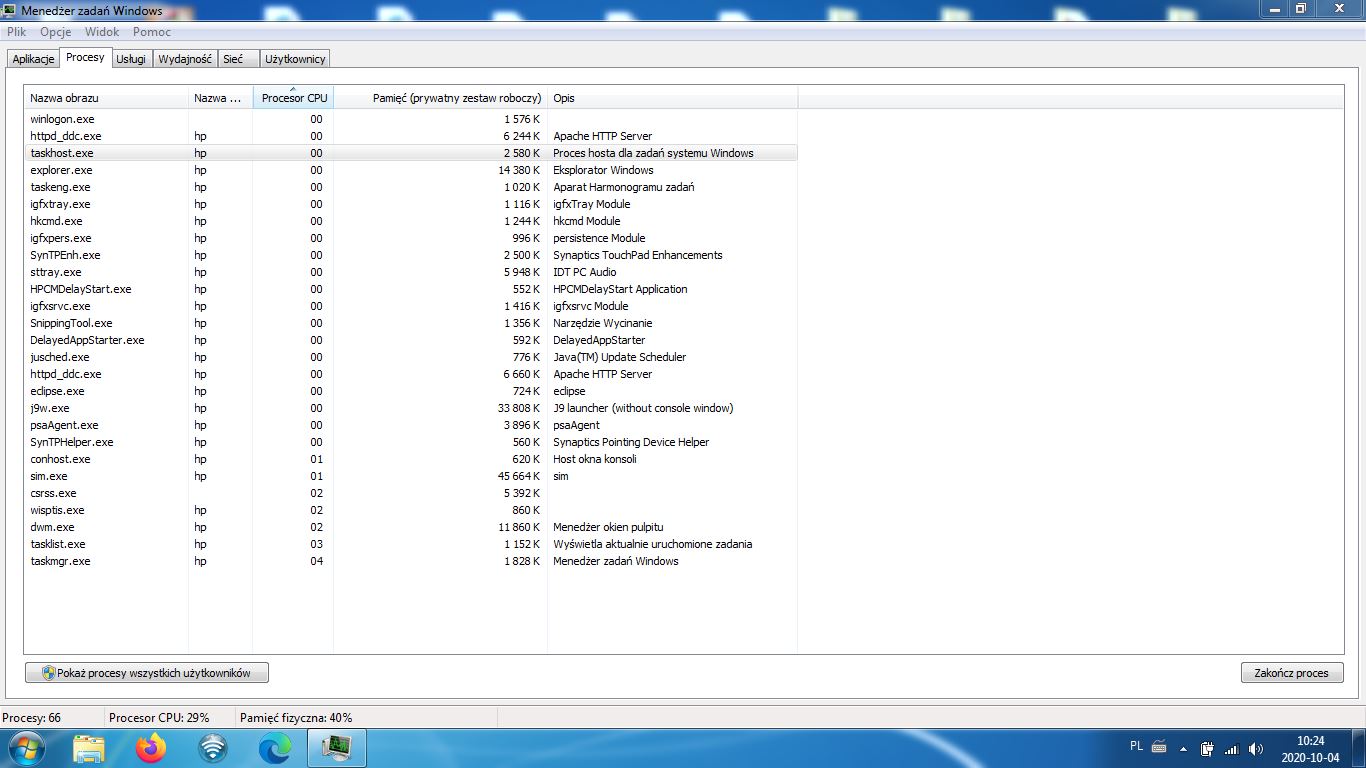Click the volume speaker tray icon

pos(1255,748)
